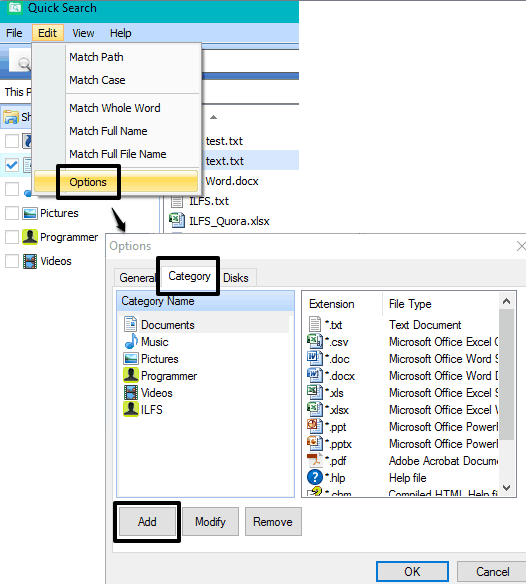
Task: Click the extension list scroll-up arrow
Action: point(507,301)
